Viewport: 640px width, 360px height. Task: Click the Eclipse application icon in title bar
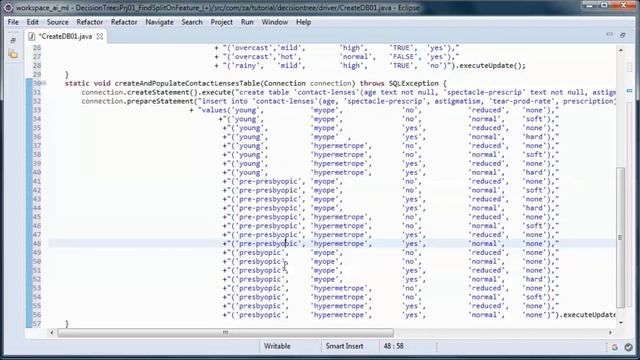[8, 8]
